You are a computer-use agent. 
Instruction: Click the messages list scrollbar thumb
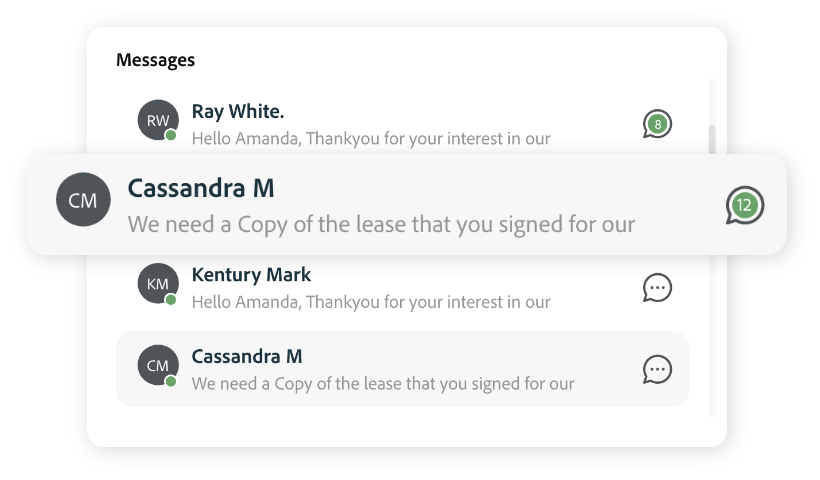tap(712, 140)
